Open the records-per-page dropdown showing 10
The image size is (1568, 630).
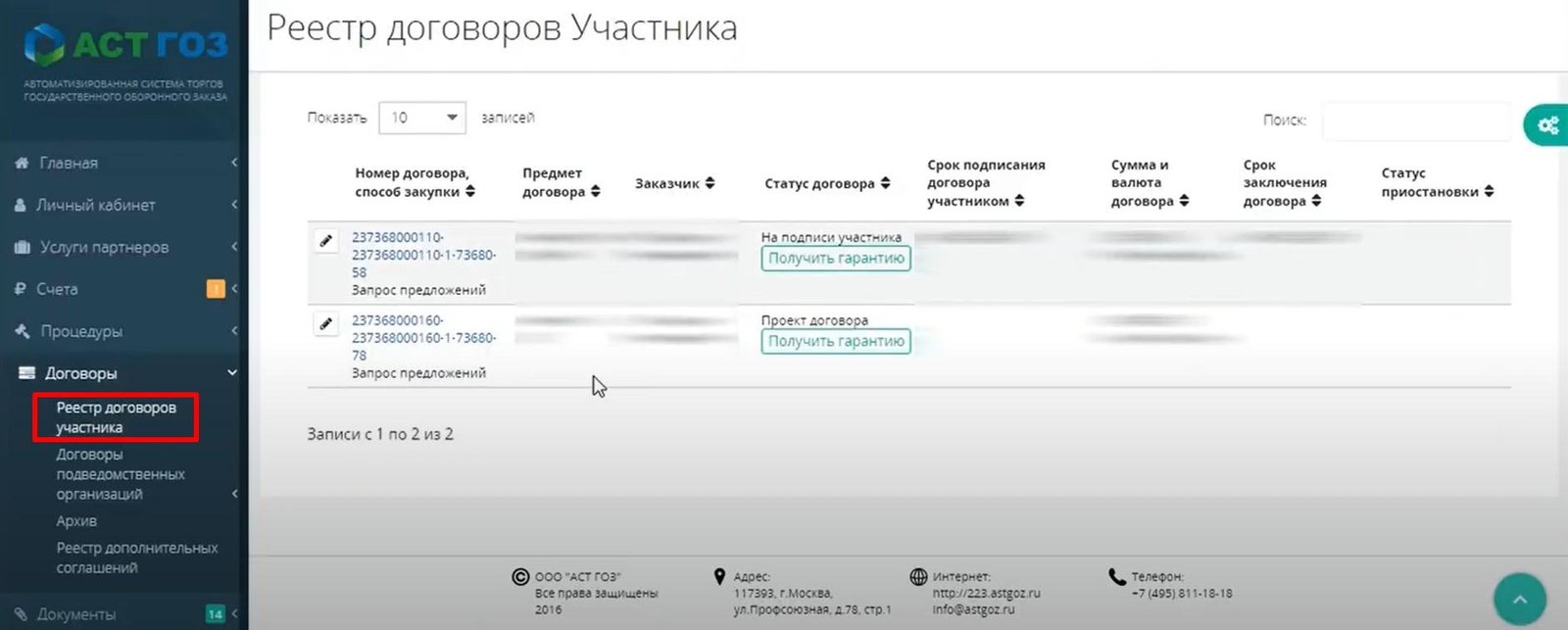point(421,118)
